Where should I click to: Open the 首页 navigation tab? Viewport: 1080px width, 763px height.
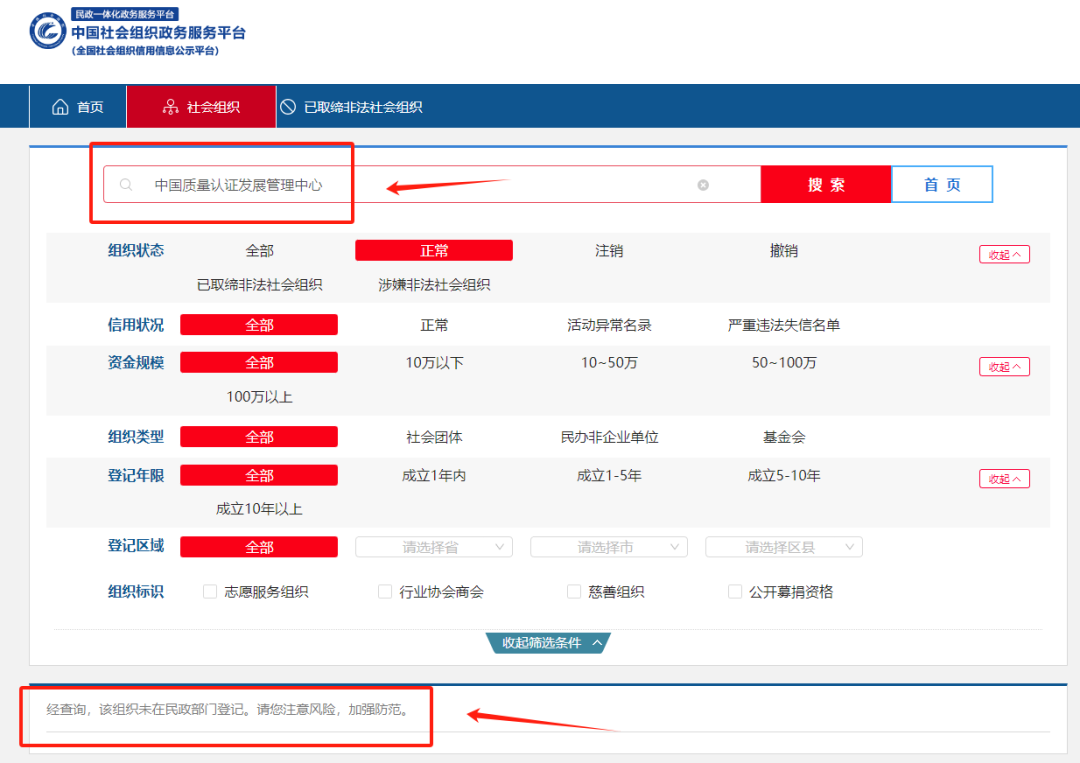click(x=78, y=107)
